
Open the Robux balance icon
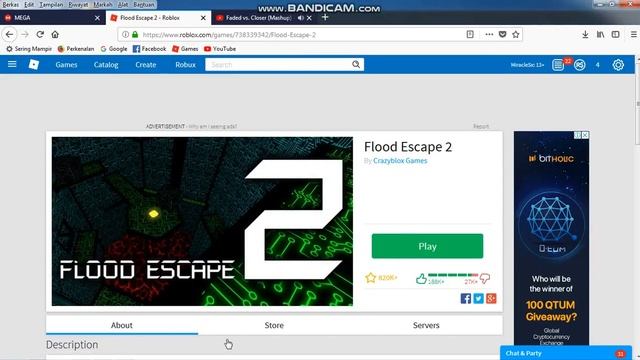click(580, 65)
